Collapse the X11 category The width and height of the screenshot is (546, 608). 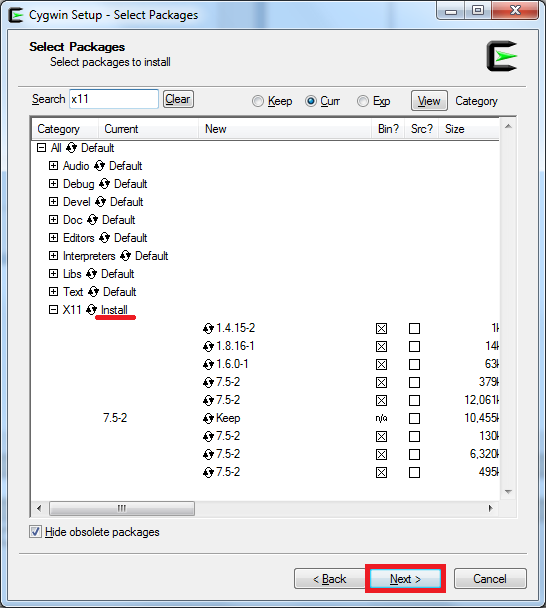click(53, 309)
